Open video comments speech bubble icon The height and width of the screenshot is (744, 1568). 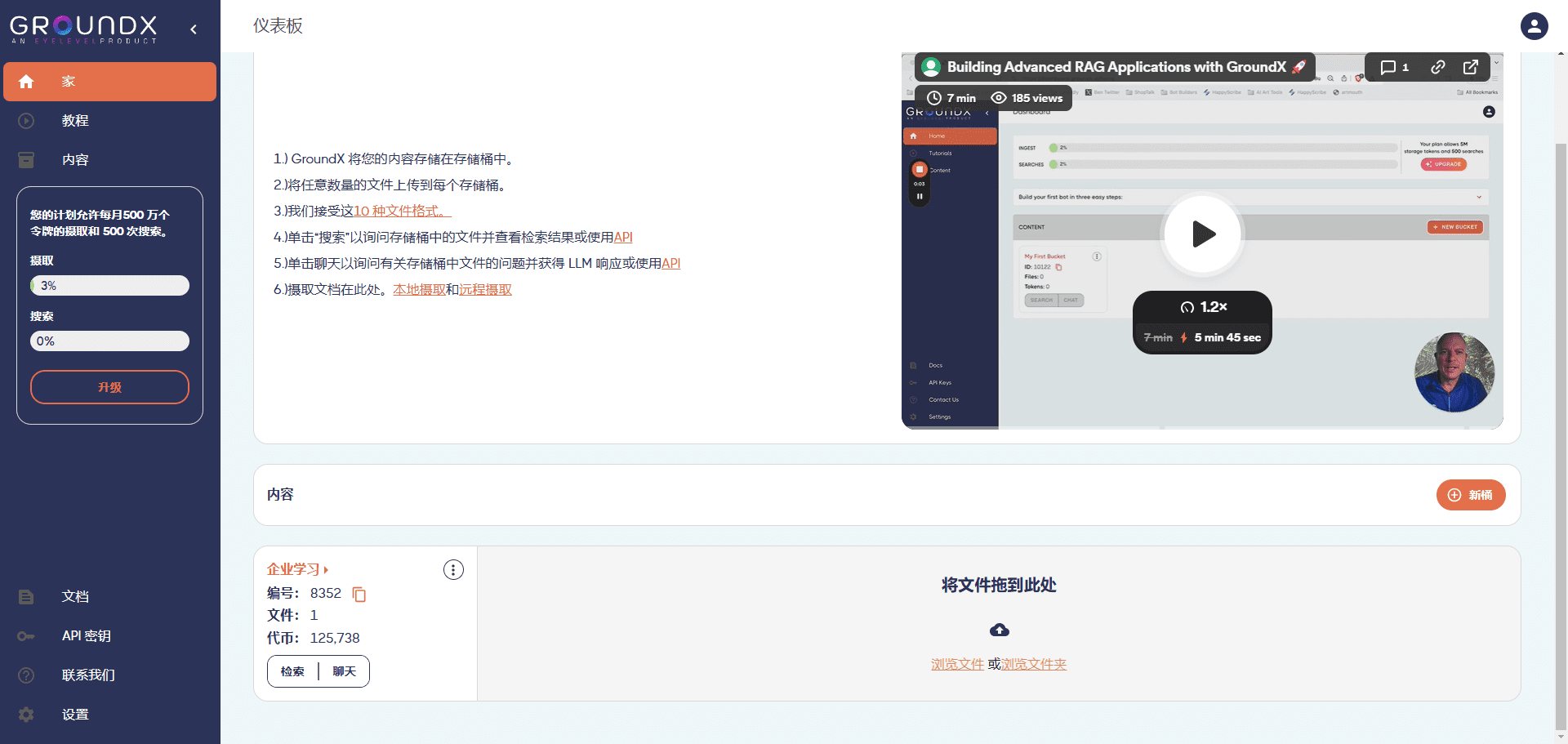[1394, 67]
